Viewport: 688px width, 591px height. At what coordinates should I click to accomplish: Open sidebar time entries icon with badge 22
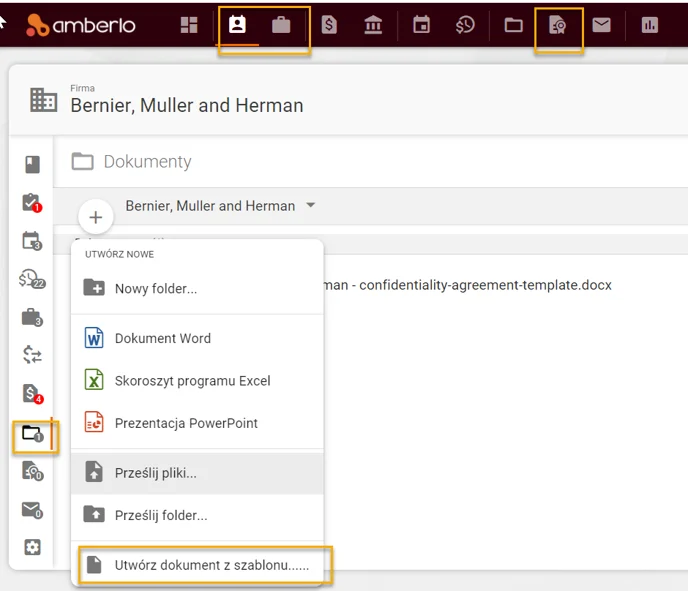click(x=32, y=279)
